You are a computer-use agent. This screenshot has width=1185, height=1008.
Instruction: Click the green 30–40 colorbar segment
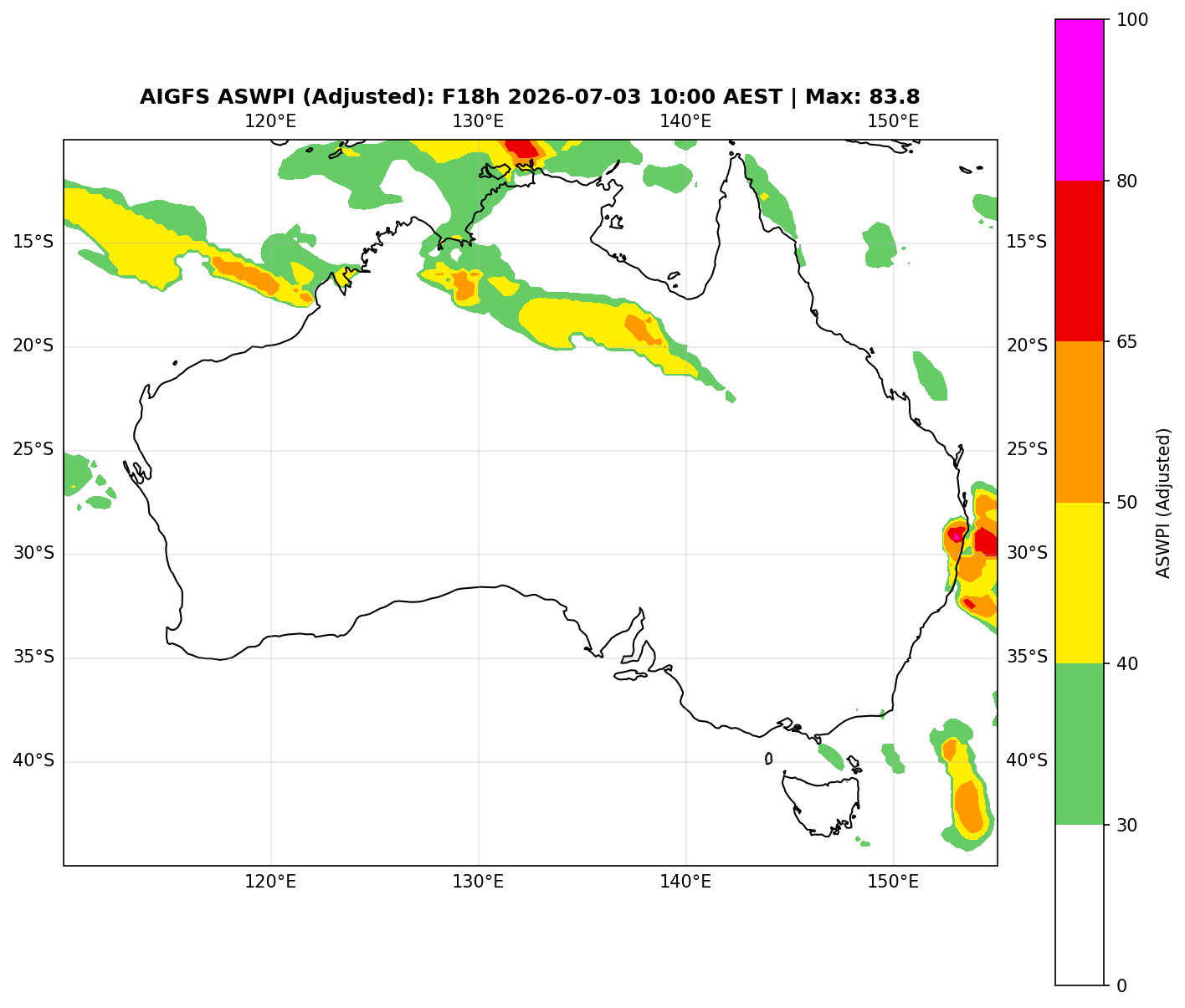[1080, 744]
